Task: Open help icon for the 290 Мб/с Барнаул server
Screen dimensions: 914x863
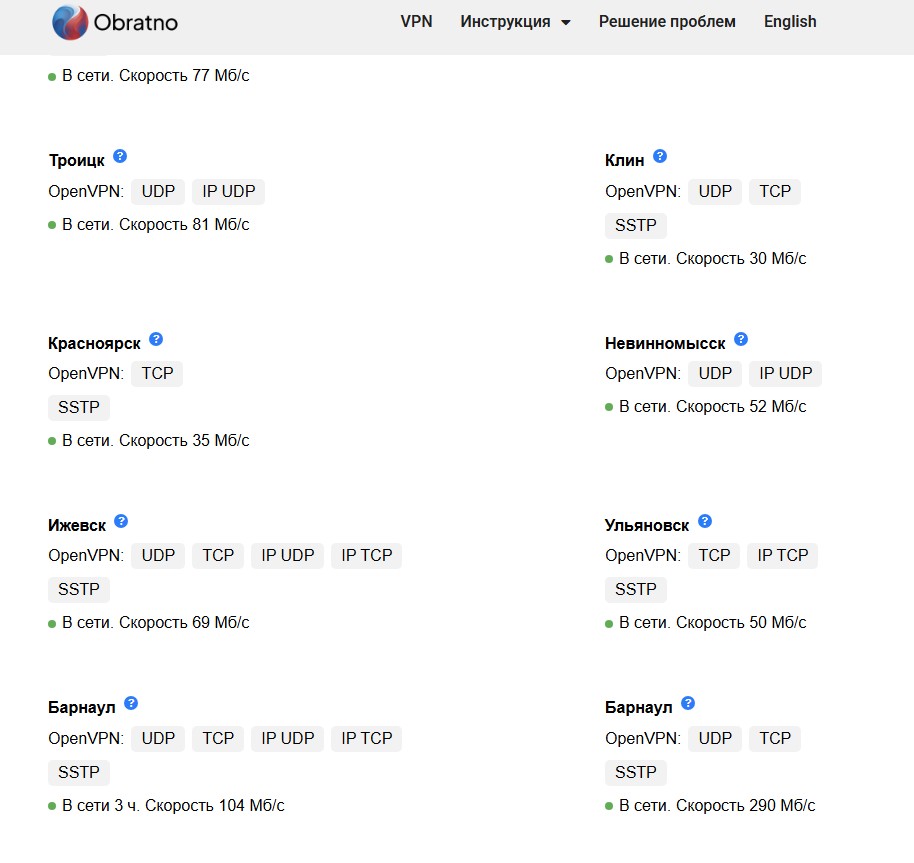Action: (688, 703)
